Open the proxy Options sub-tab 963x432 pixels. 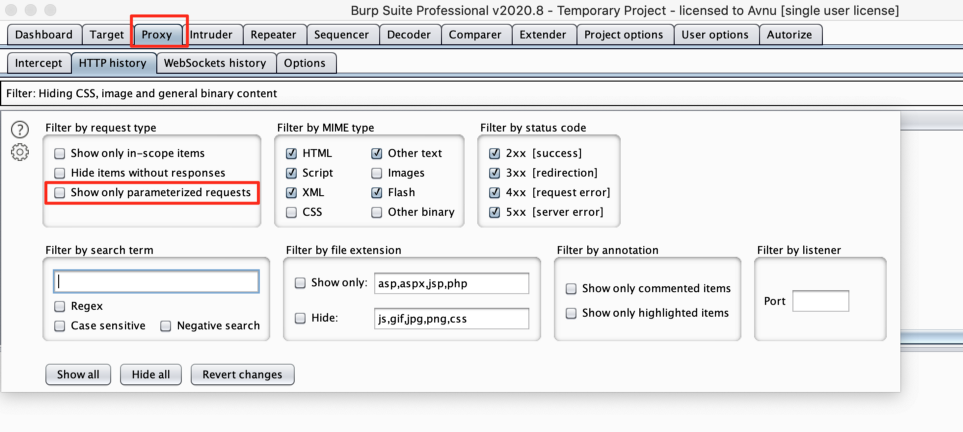(305, 63)
